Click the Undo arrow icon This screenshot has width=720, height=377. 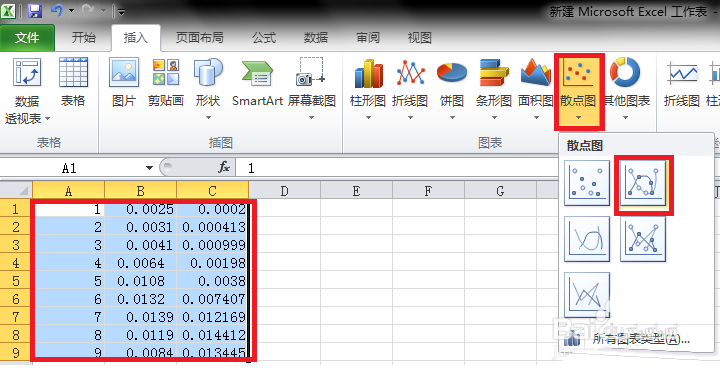coord(56,10)
